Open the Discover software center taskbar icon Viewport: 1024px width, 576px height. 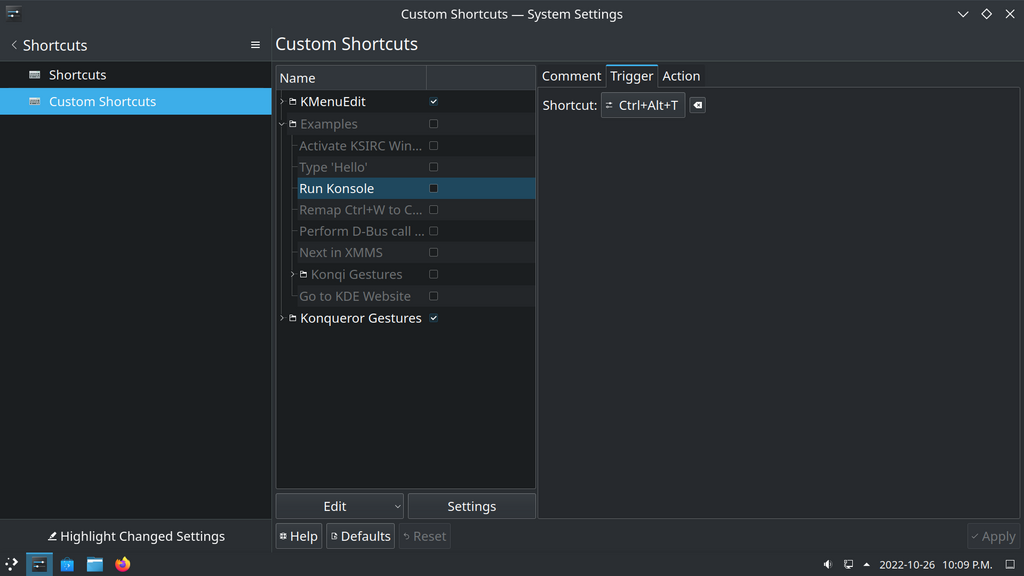point(67,564)
